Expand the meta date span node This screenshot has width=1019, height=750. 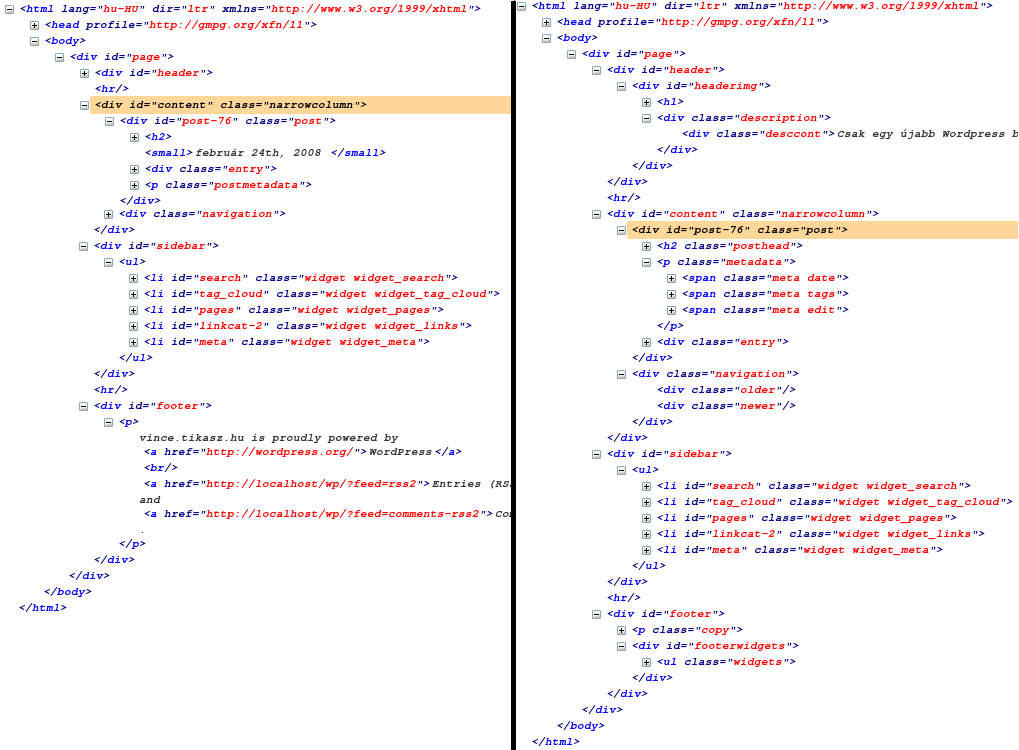tap(672, 278)
